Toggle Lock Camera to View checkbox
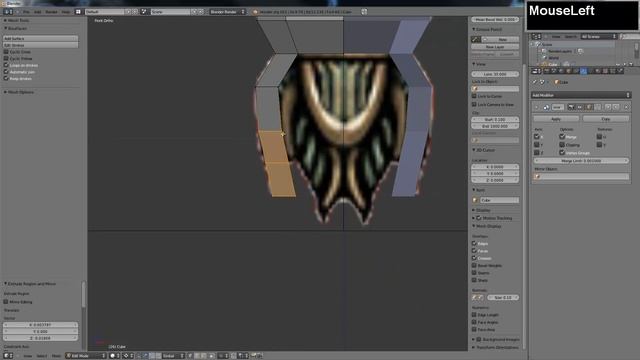 point(474,104)
